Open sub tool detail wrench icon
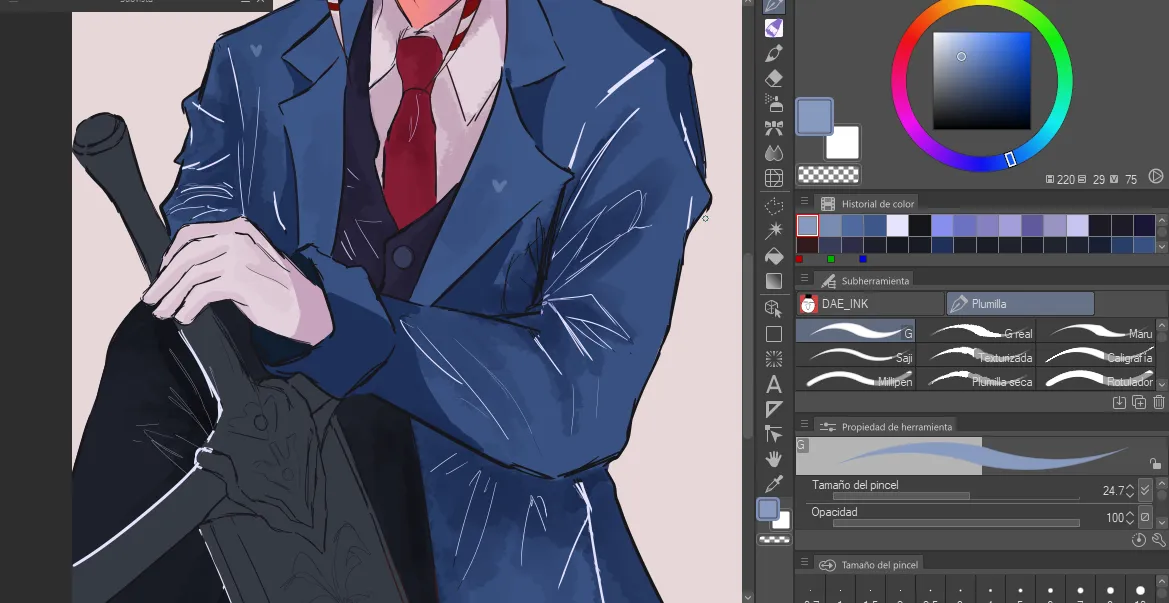Viewport: 1169px width, 603px height. 1159,540
